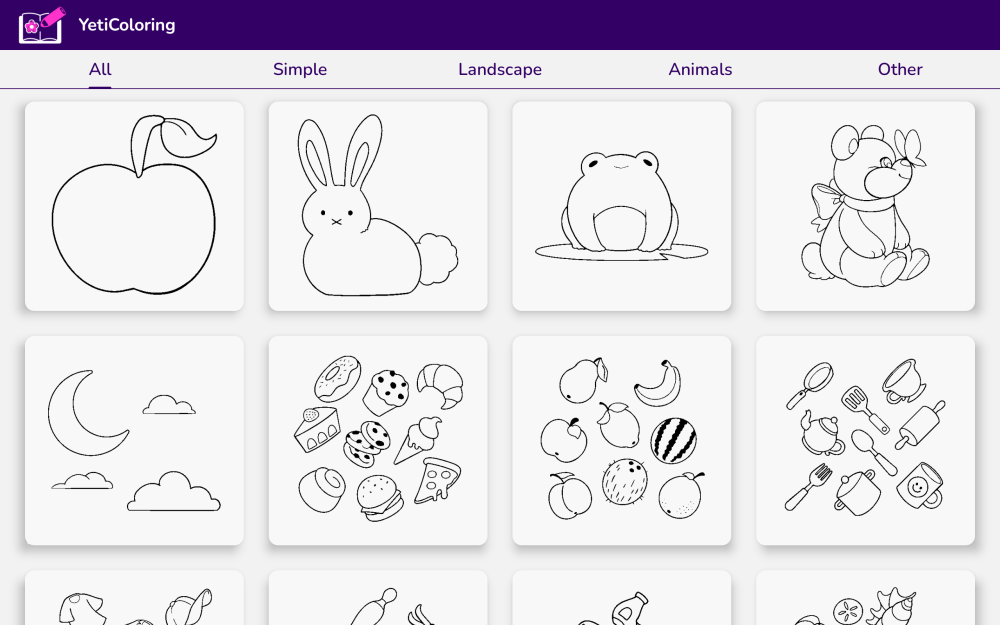Open the Landscape tab
This screenshot has width=1000, height=625.
click(500, 70)
